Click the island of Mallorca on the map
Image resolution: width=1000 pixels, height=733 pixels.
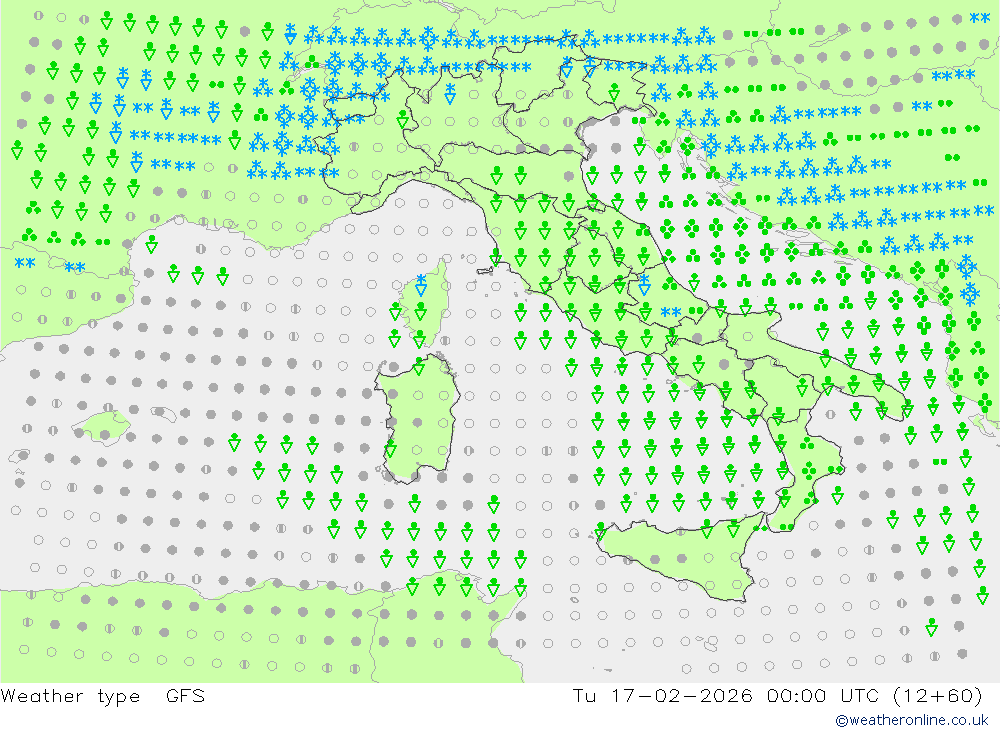pos(102,426)
